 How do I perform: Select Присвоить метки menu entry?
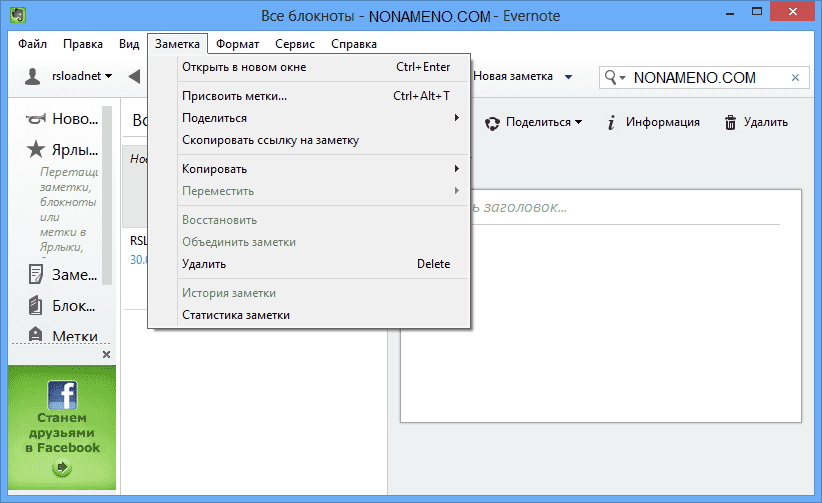tap(234, 96)
